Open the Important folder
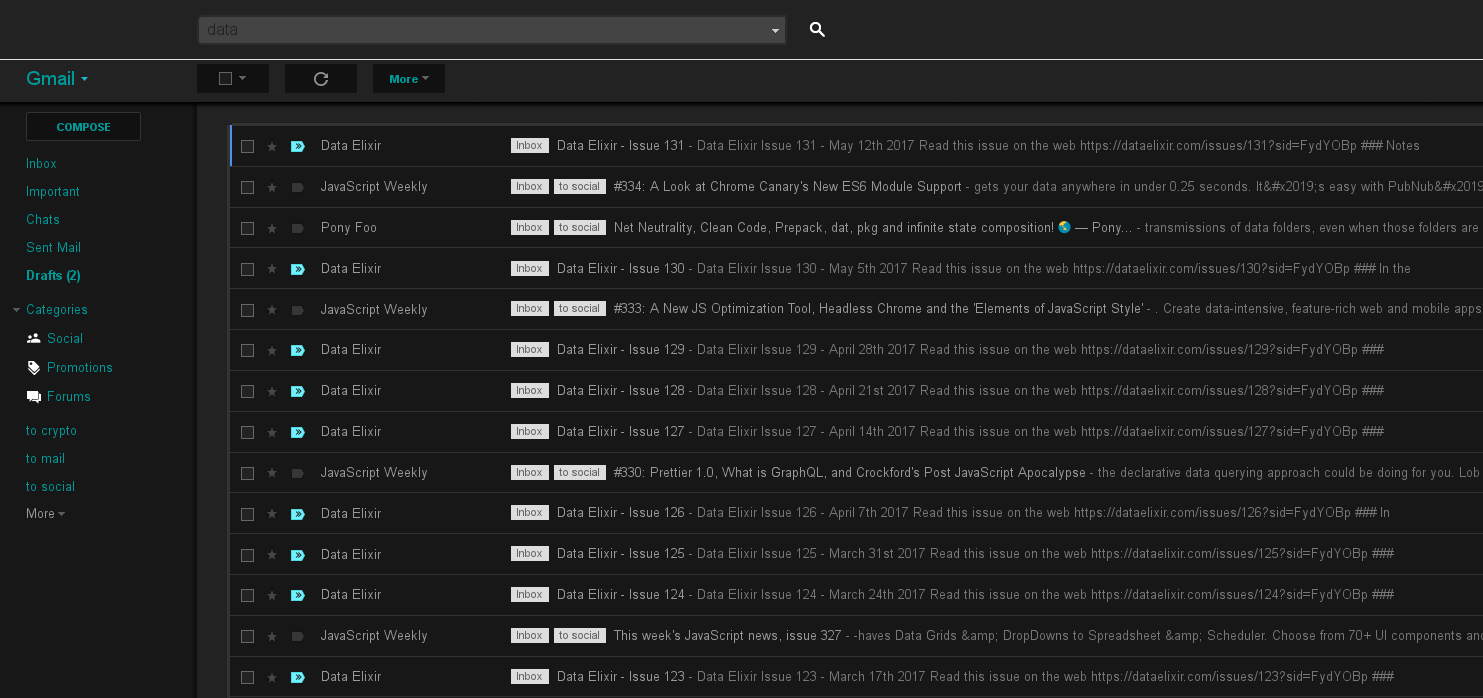The image size is (1483, 698). [53, 191]
